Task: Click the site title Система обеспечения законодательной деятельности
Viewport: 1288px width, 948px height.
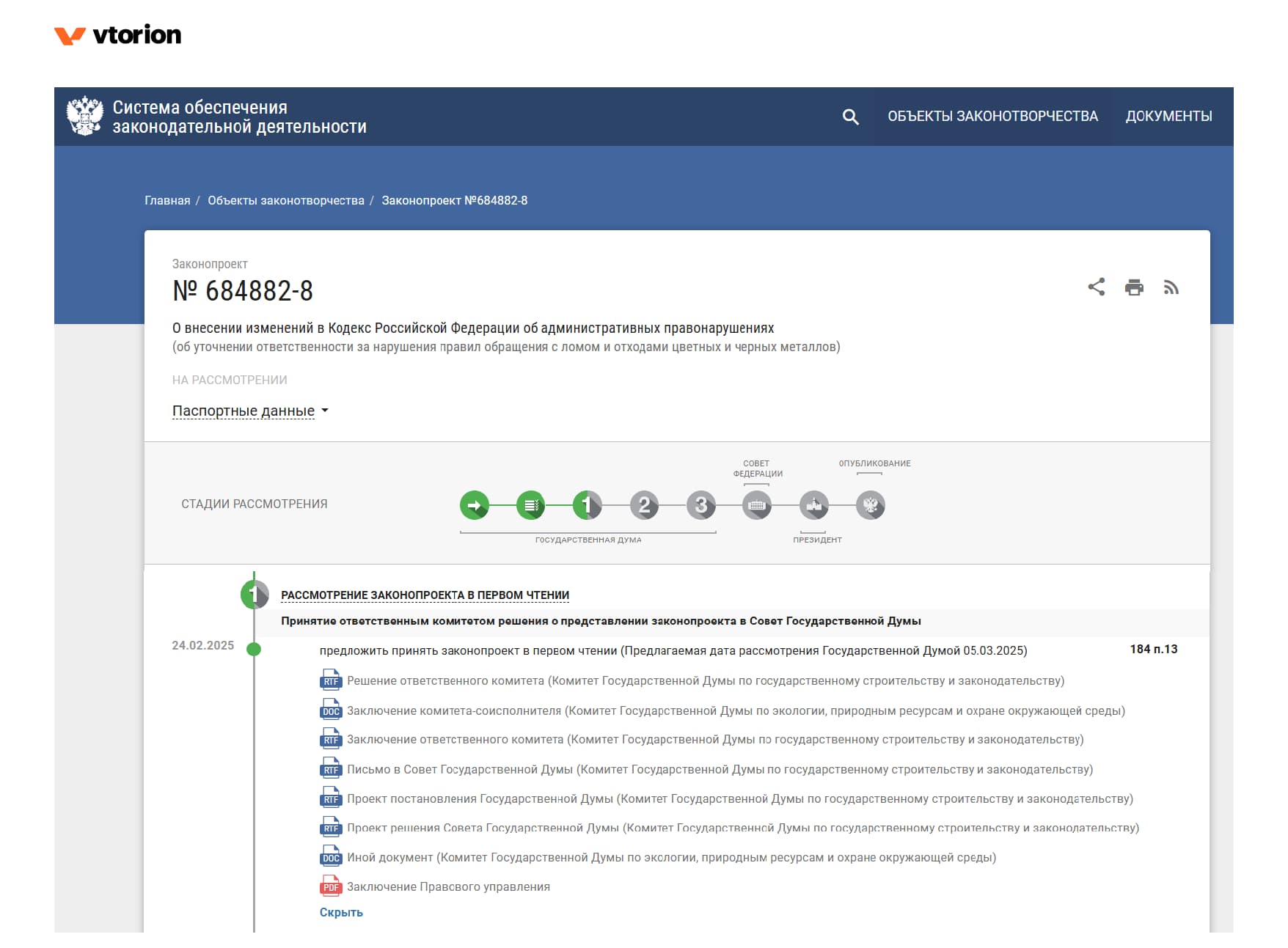Action: pyautogui.click(x=239, y=117)
